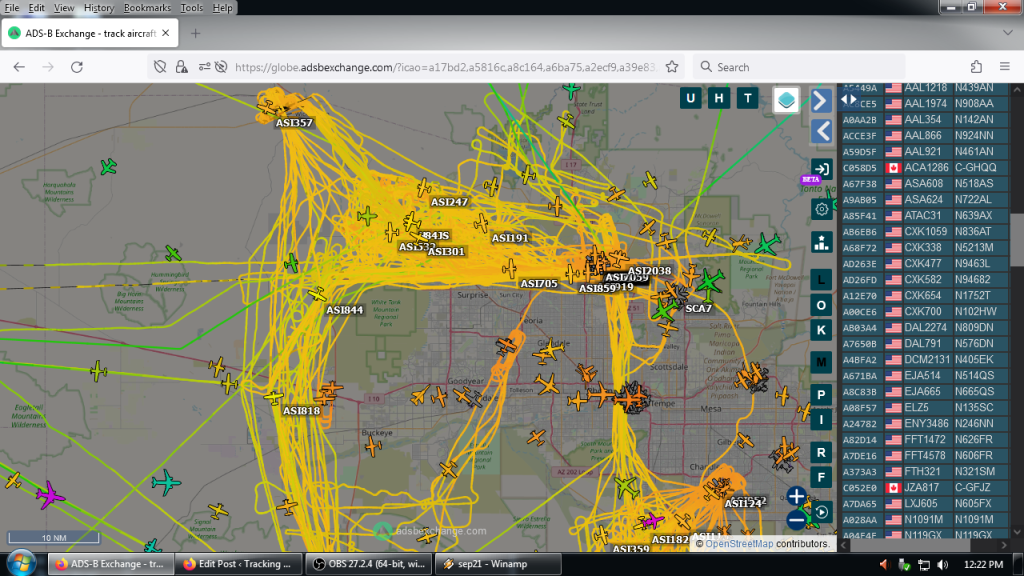Switch to OBS 27.2.4 taskbar window
This screenshot has height=576, width=1024.
(x=369, y=564)
